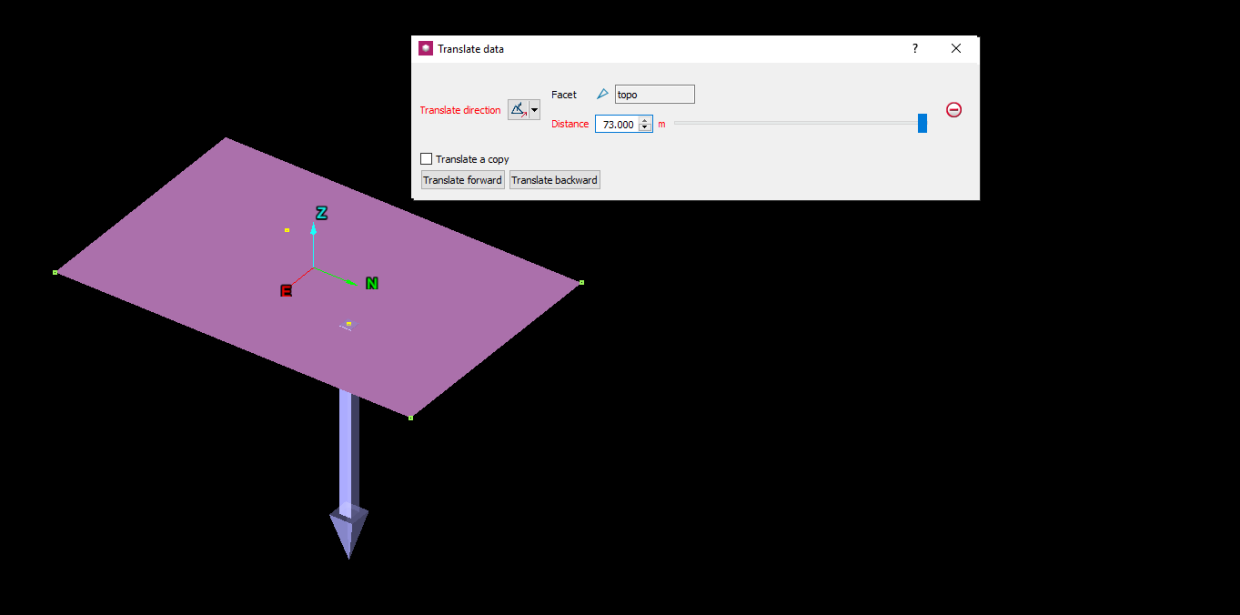Click the cyan Z axis label
Image resolution: width=1240 pixels, height=615 pixels.
(x=322, y=213)
